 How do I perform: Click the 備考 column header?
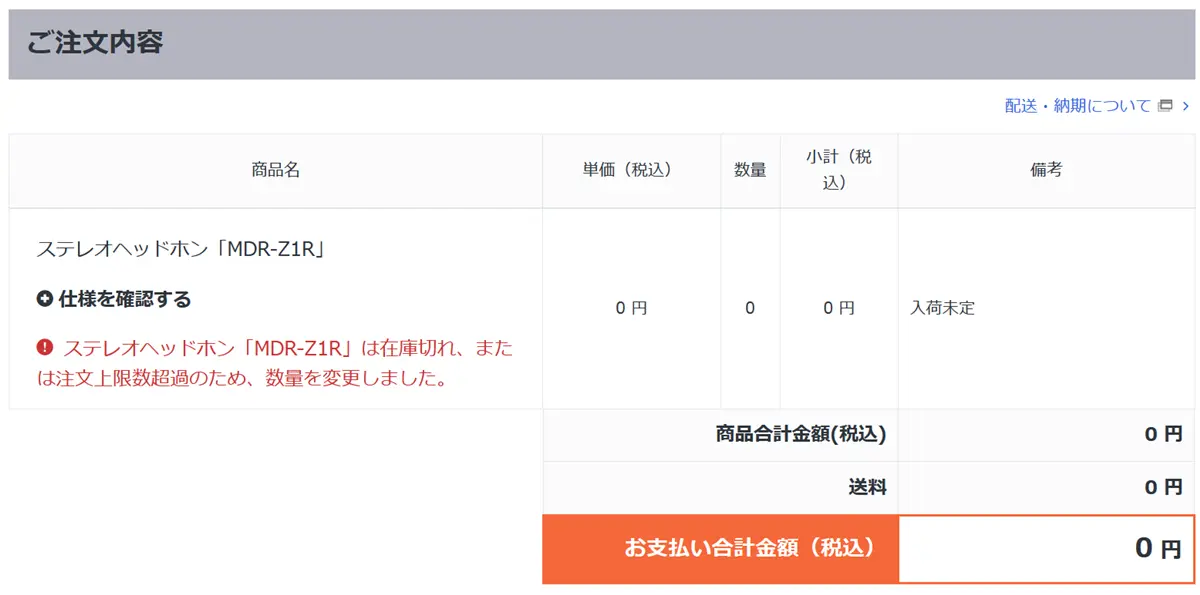(x=1045, y=170)
